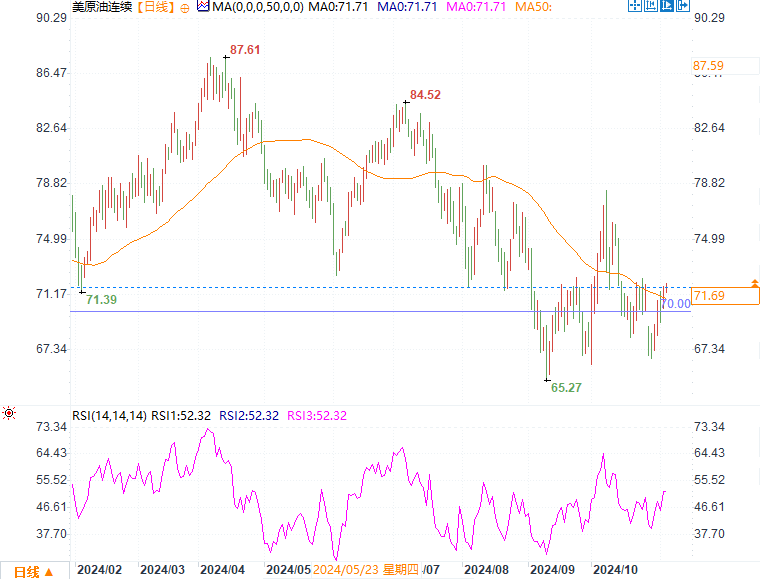The width and height of the screenshot is (760, 579).
Task: Click the 2024/03 date on time axis
Action: point(162,570)
